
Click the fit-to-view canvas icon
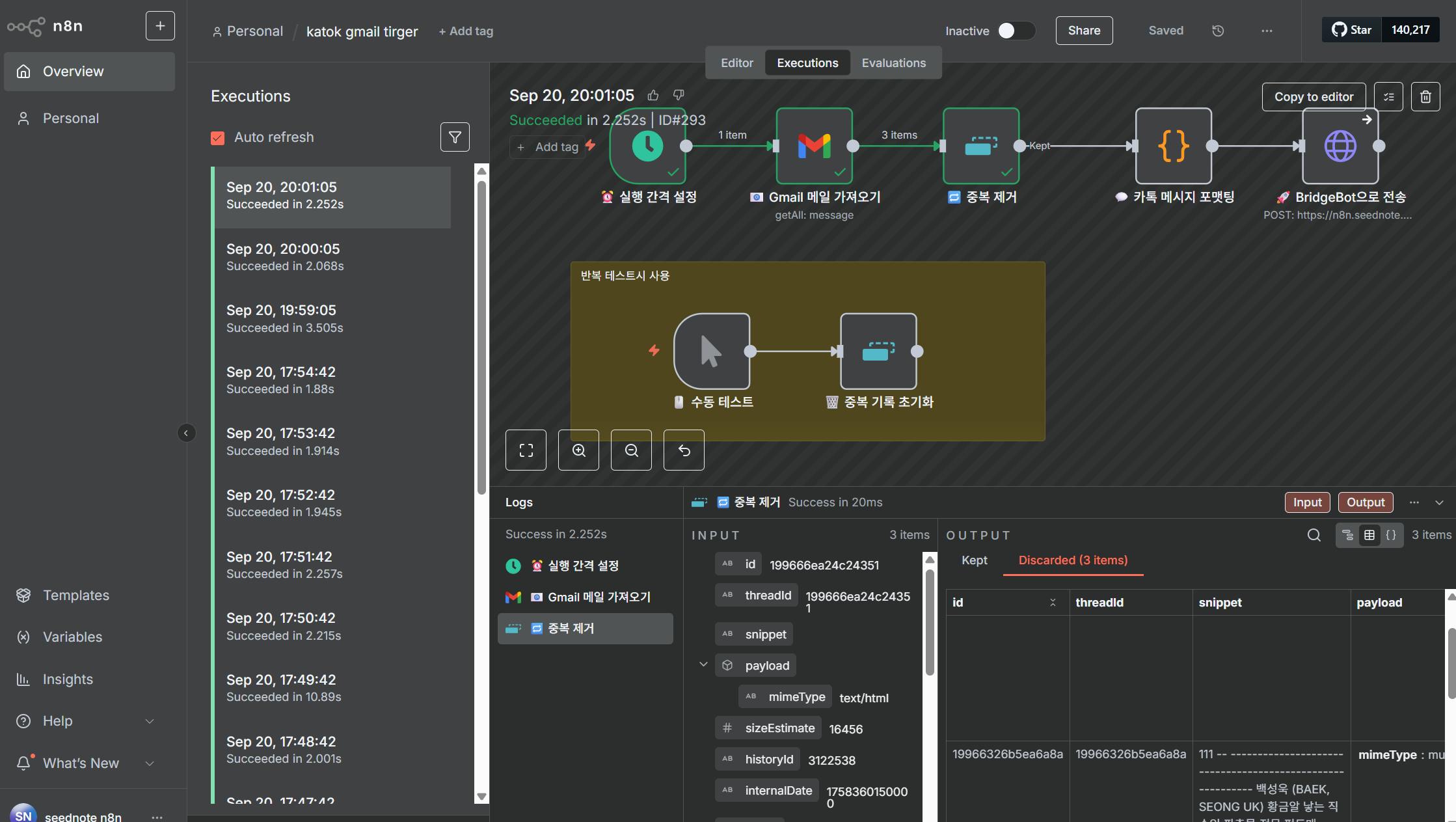[x=526, y=450]
